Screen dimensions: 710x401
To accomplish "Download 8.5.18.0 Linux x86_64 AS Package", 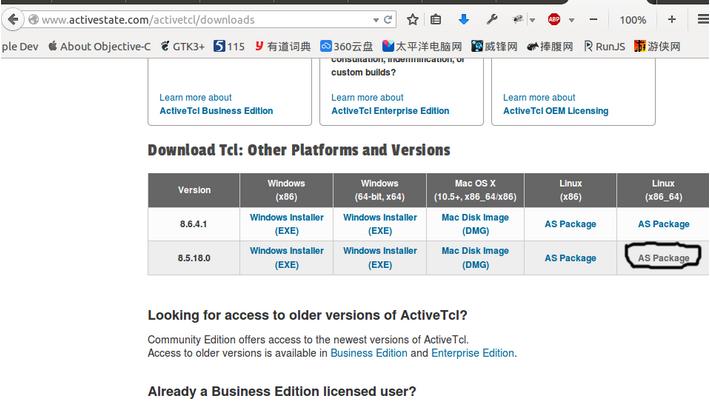I will pyautogui.click(x=663, y=258).
